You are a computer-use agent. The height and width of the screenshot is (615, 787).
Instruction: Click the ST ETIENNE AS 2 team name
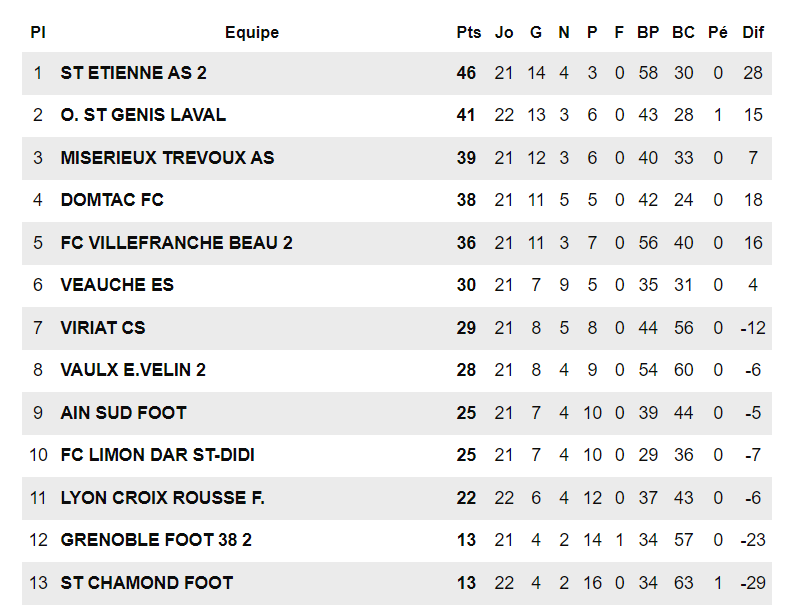click(x=133, y=73)
